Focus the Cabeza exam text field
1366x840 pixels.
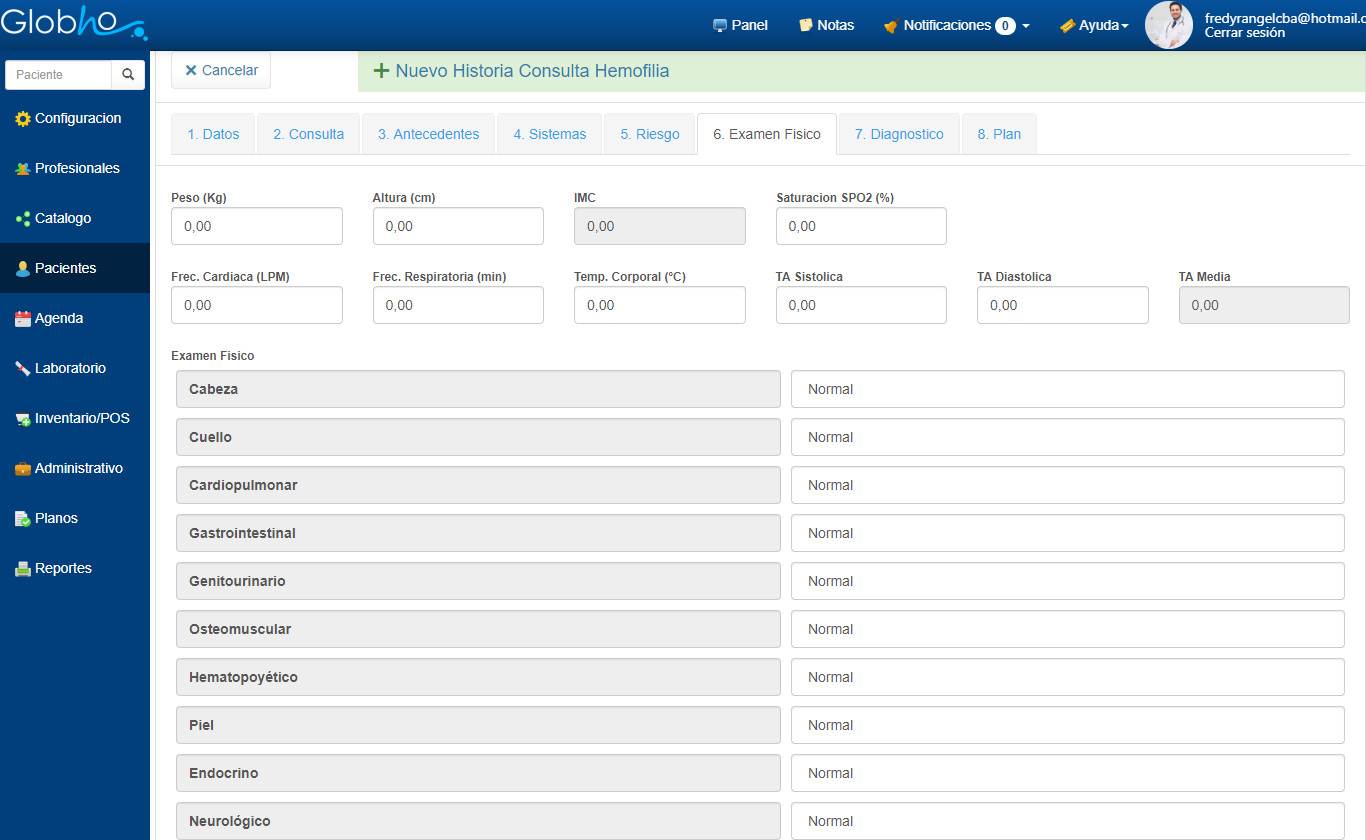[1067, 389]
